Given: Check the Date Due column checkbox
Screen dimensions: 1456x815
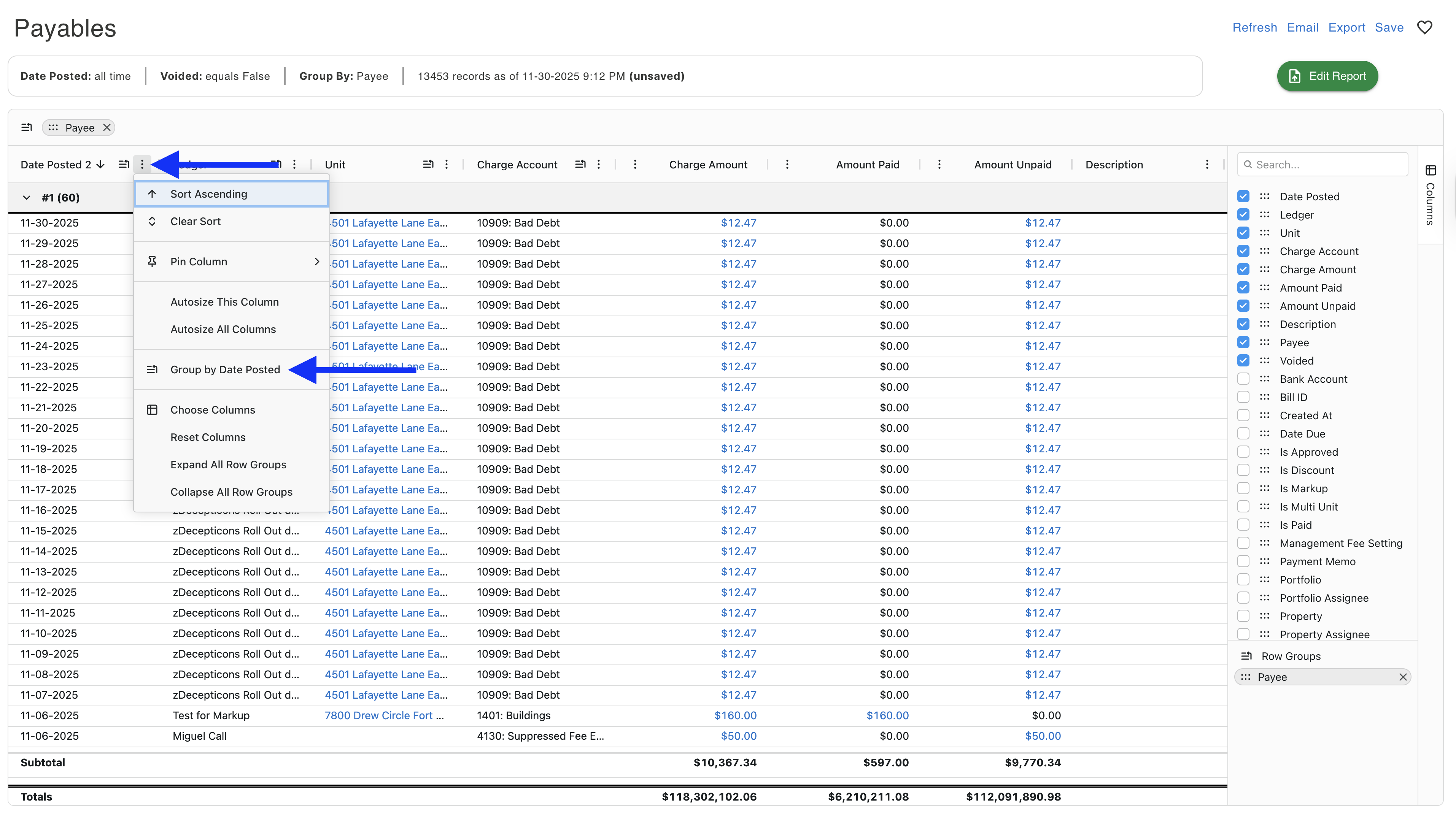Looking at the screenshot, I should 1243,434.
